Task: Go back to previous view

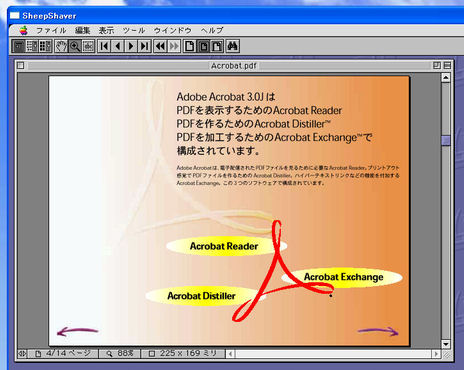Action: [x=160, y=46]
